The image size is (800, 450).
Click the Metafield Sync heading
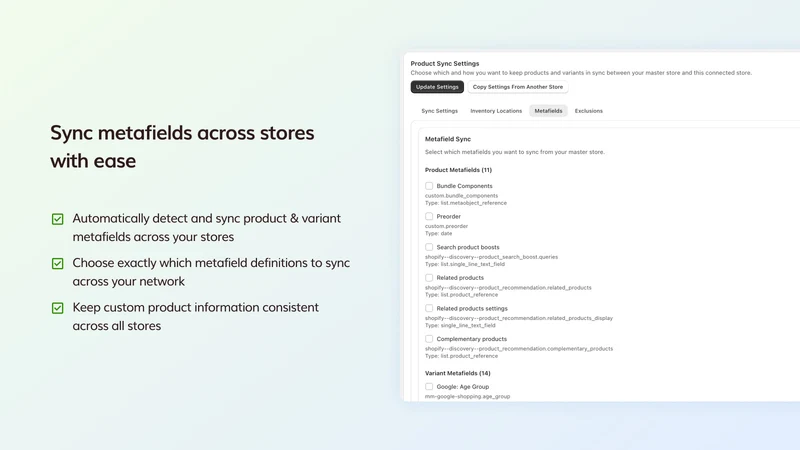pyautogui.click(x=448, y=139)
